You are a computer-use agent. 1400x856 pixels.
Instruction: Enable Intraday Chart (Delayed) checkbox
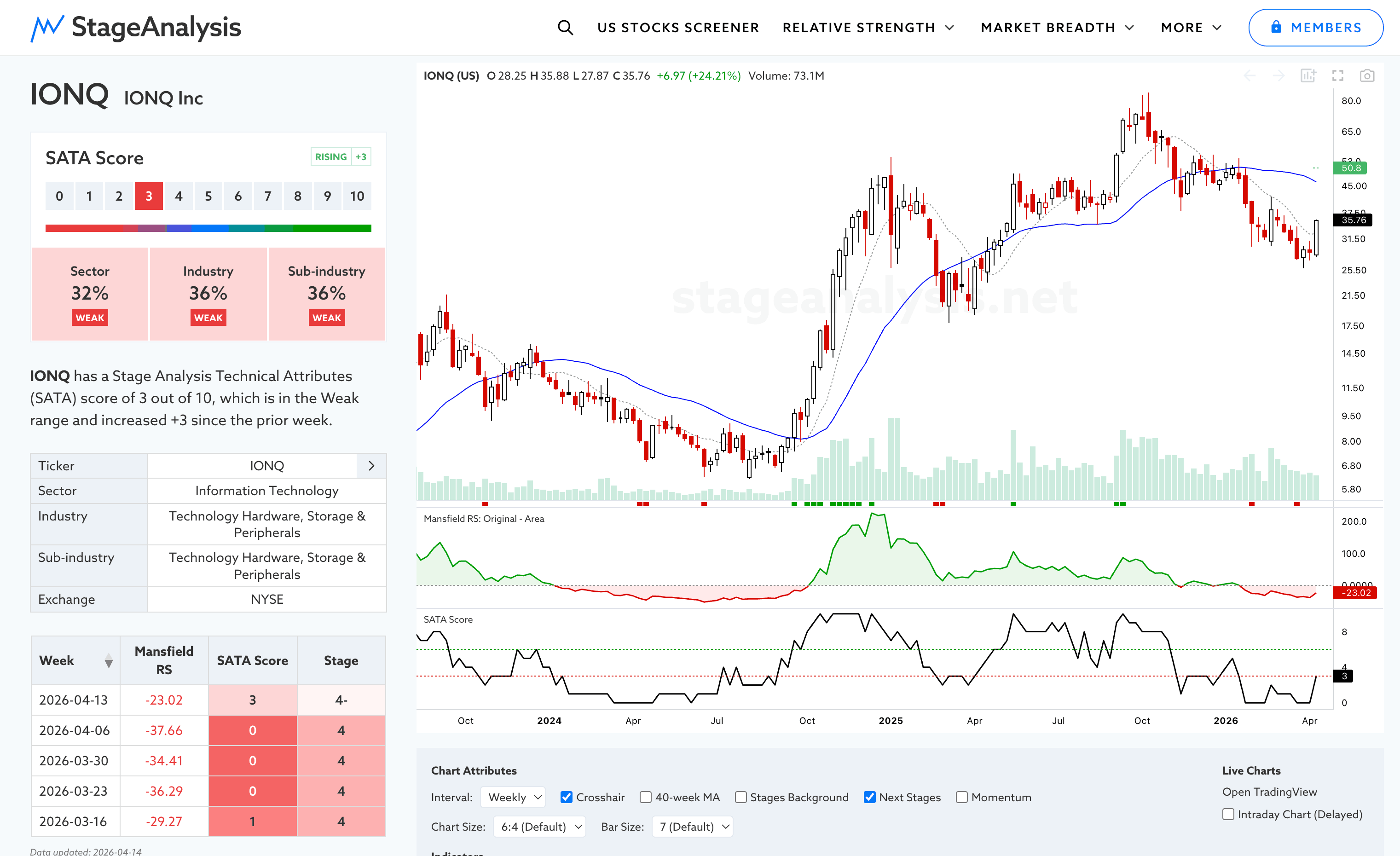coord(1228,814)
